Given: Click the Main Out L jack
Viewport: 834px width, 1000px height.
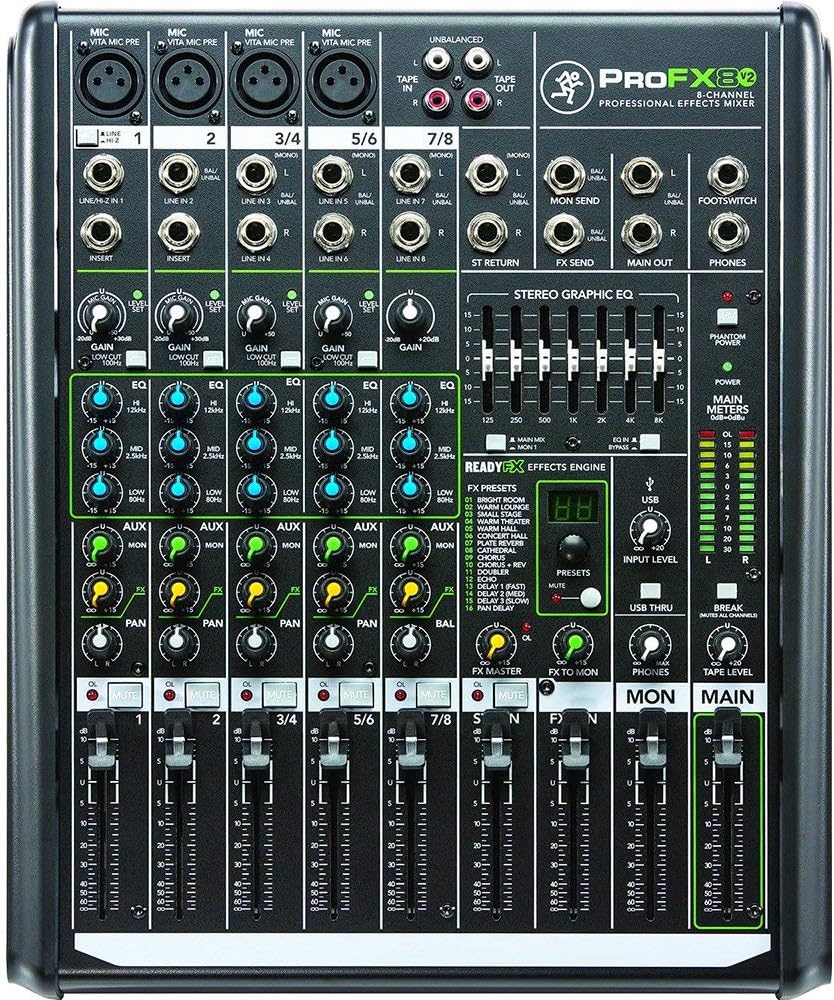Looking at the screenshot, I should click(641, 173).
